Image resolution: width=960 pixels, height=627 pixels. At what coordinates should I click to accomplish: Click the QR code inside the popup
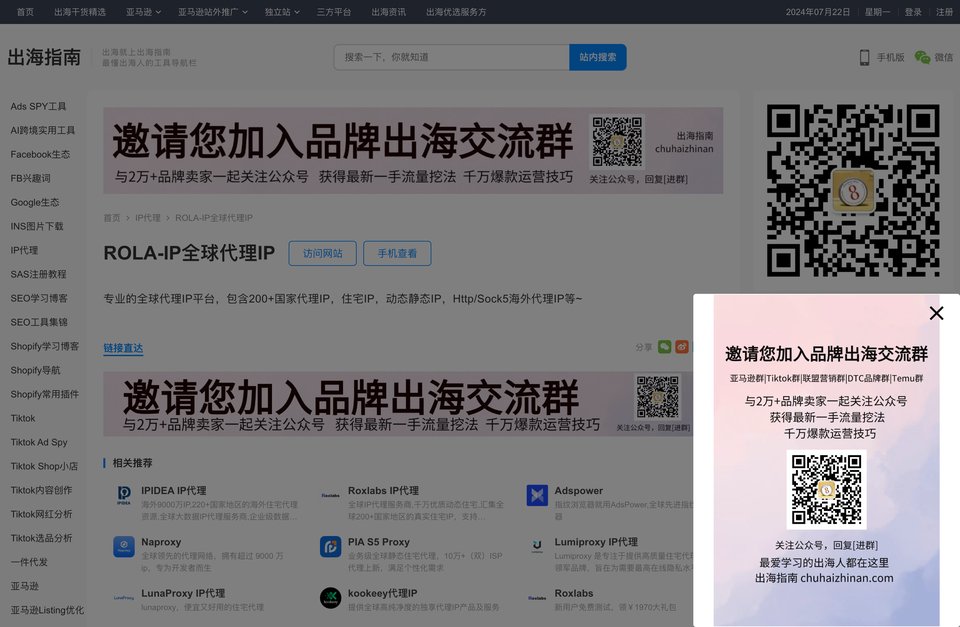tap(827, 489)
